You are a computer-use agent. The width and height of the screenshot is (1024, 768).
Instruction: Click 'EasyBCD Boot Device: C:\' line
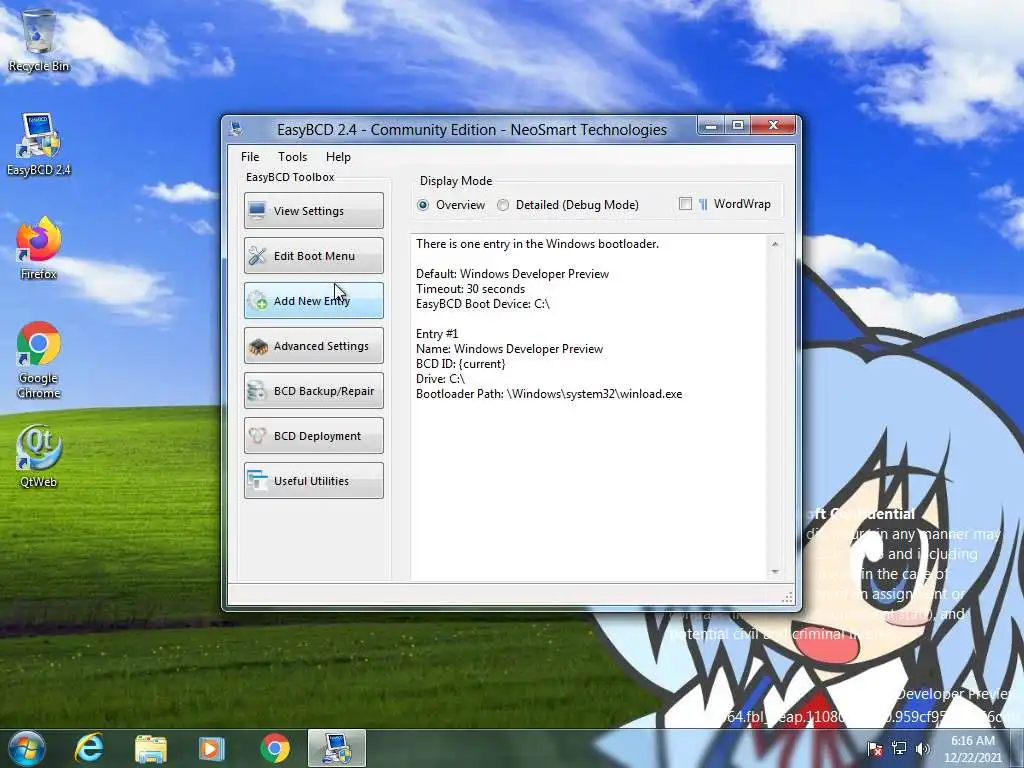point(483,304)
